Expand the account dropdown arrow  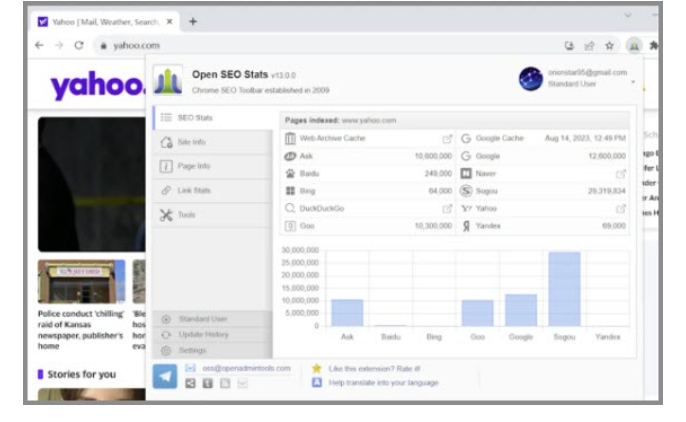633,82
